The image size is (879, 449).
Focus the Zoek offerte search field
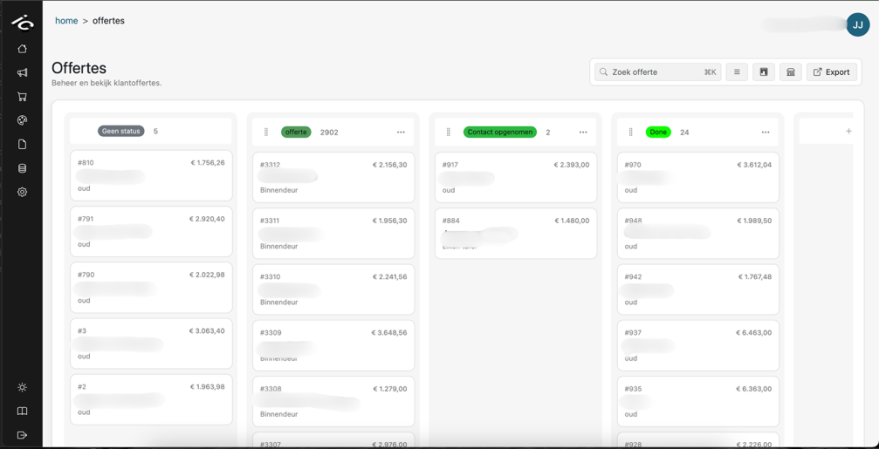coord(658,72)
